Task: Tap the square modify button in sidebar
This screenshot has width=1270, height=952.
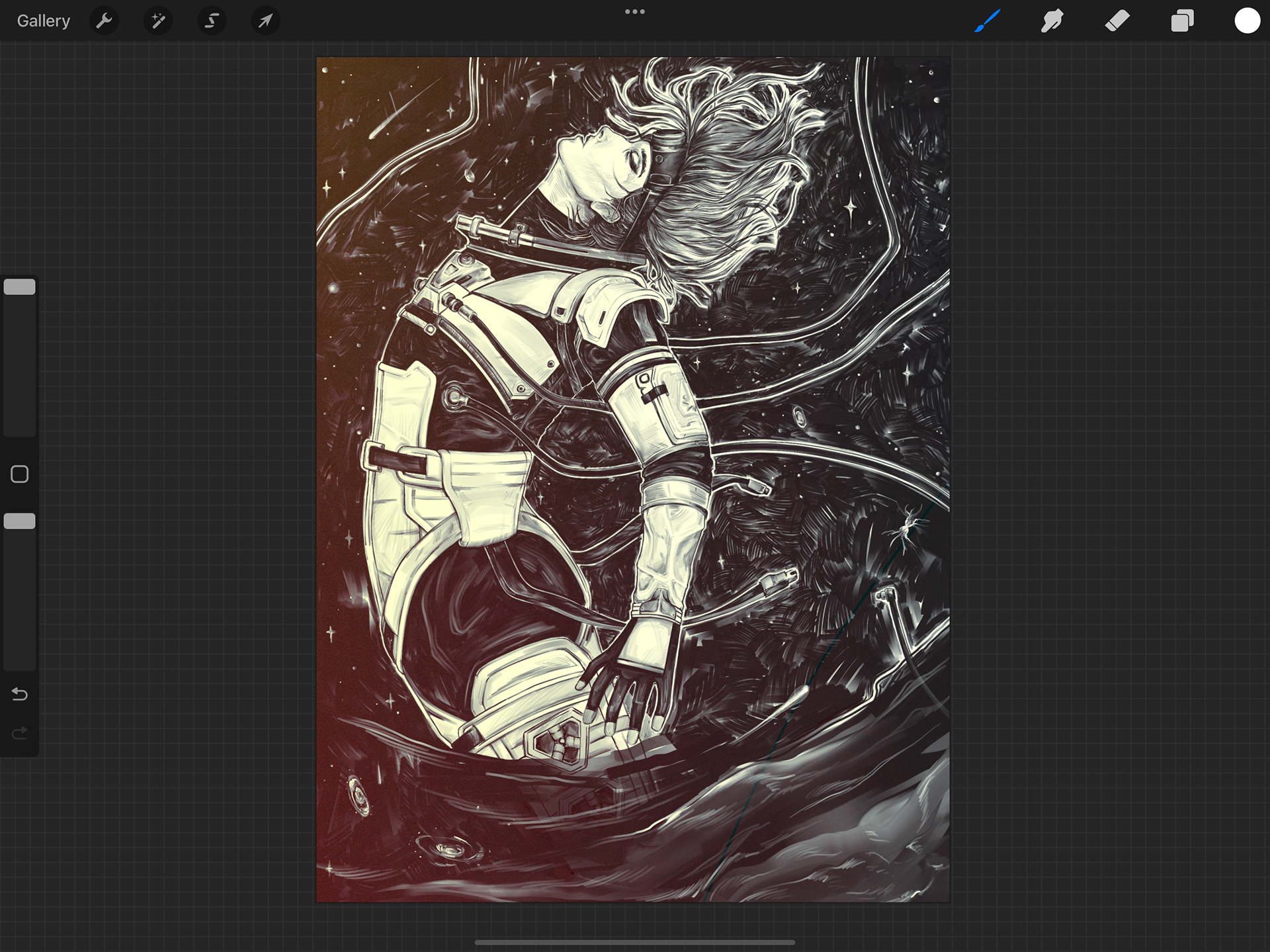Action: click(20, 474)
